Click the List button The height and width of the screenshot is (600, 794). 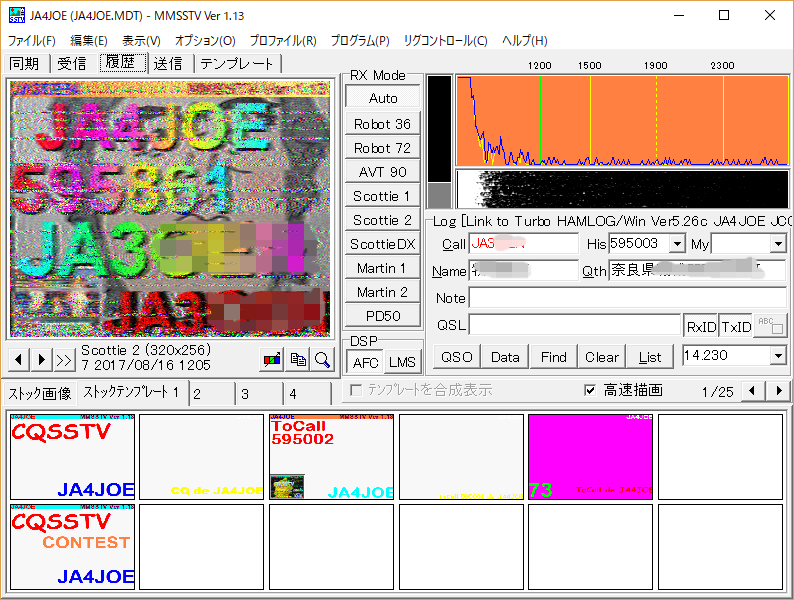(x=650, y=357)
